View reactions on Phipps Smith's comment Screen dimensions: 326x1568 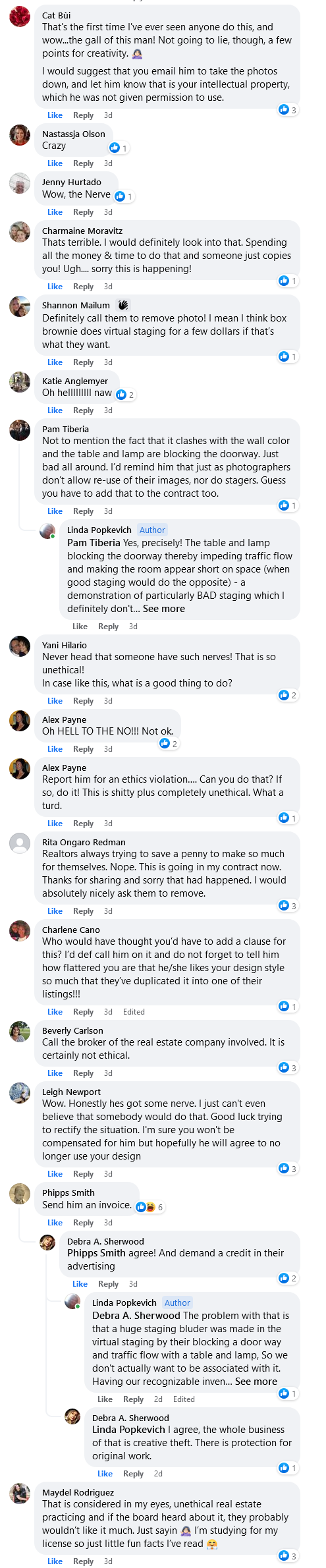149,1207
